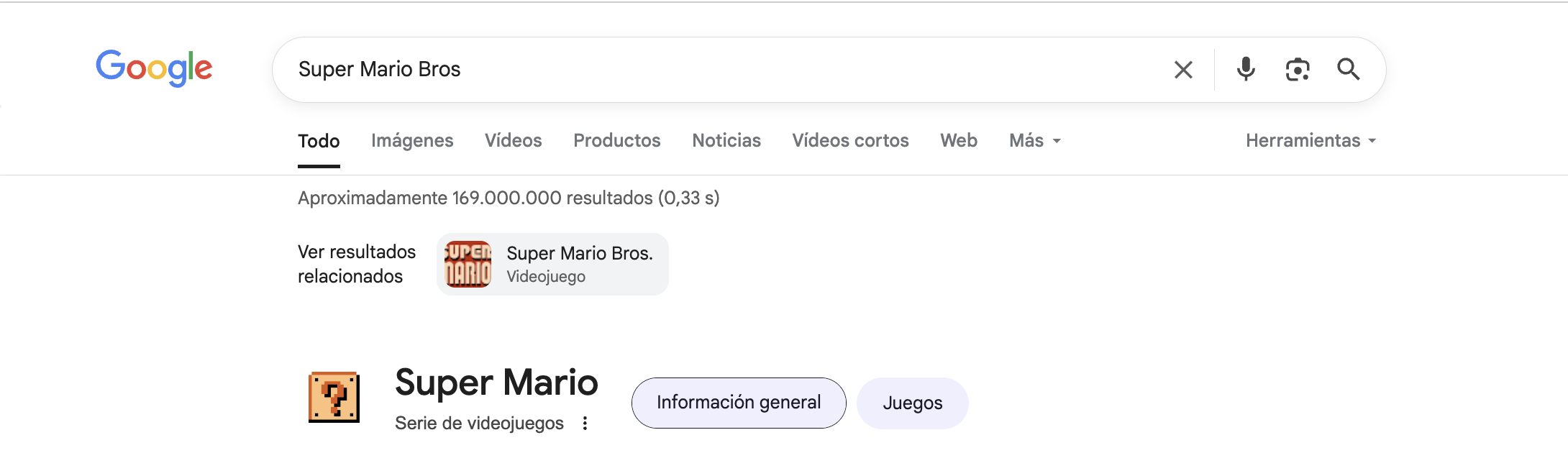Screen dimensions: 1568x453
Task: Go to the Noticias tab
Action: pos(726,141)
